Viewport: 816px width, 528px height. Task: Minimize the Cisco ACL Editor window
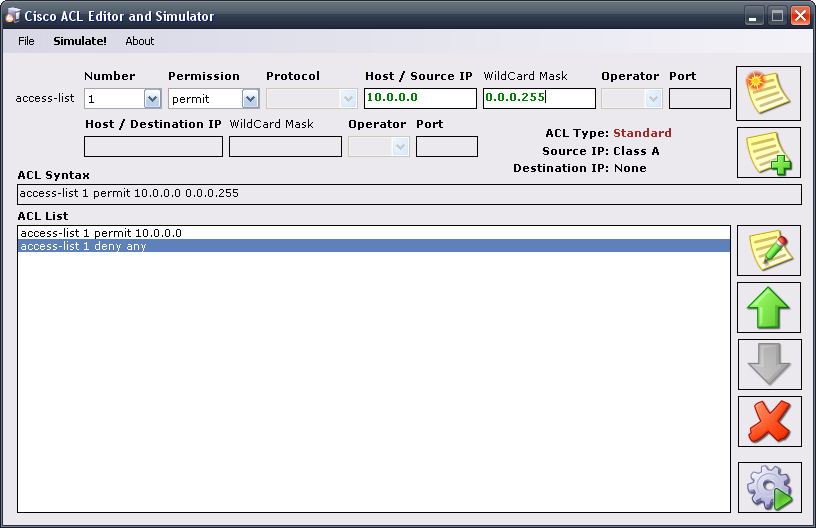753,16
